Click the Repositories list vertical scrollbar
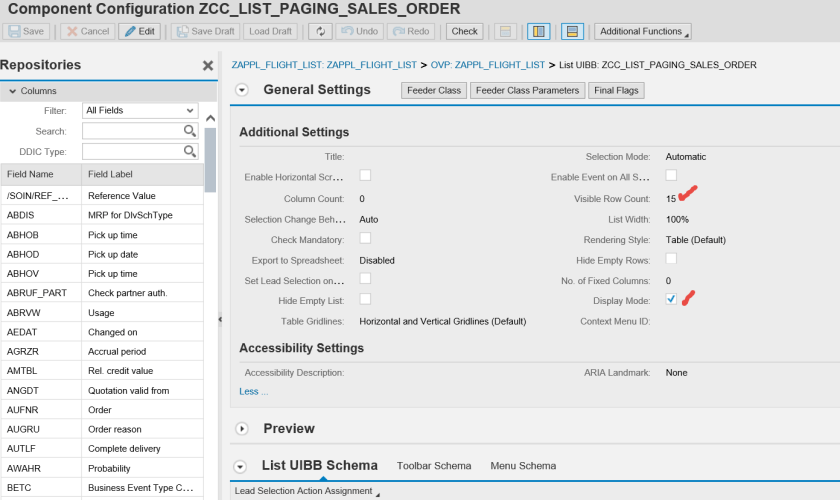The width and height of the screenshot is (840, 500). pos(211,159)
